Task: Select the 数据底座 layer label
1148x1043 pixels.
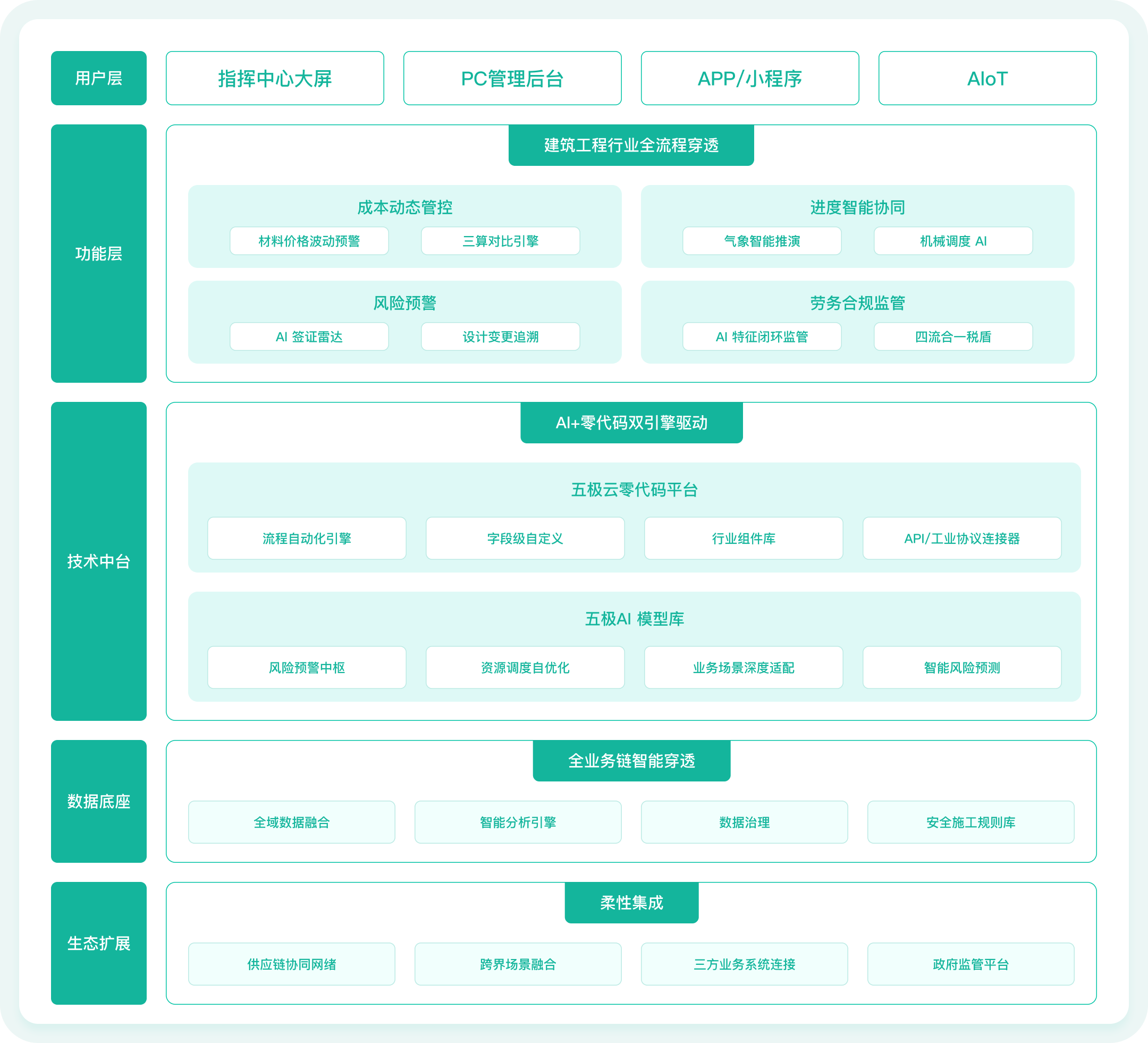Action: (98, 802)
